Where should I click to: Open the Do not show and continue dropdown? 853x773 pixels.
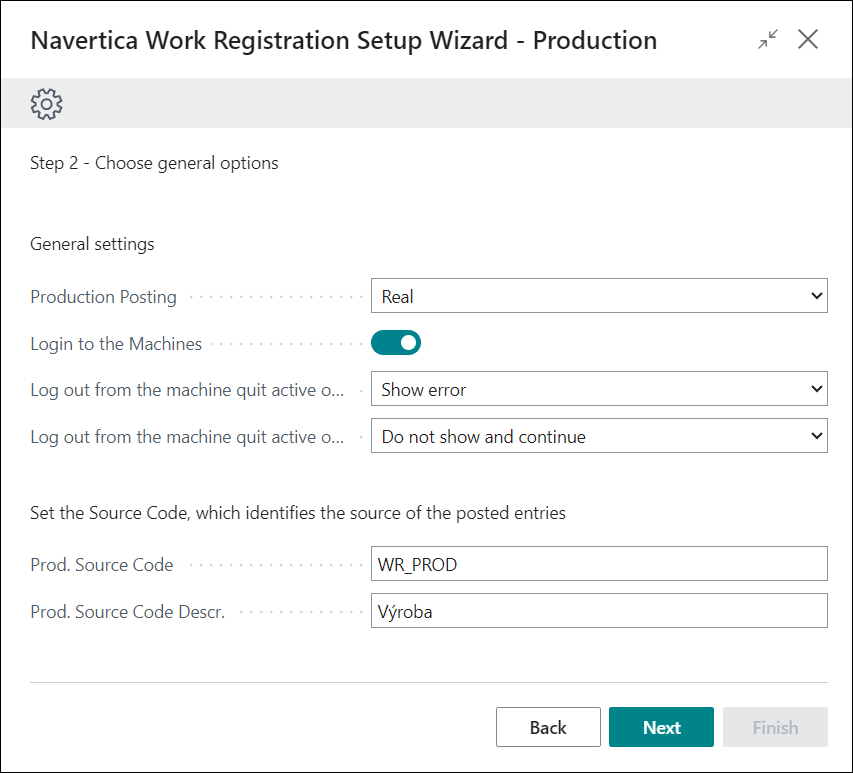(x=599, y=436)
